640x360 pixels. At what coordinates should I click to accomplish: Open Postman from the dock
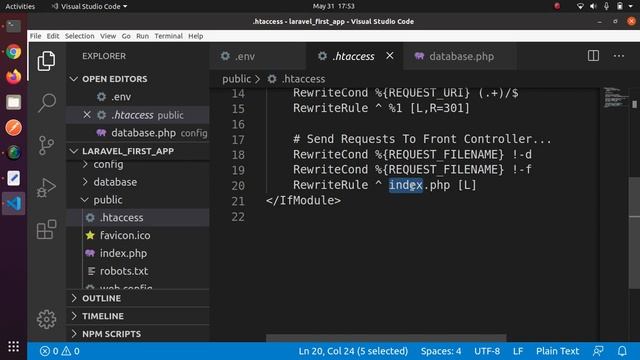coord(13,127)
